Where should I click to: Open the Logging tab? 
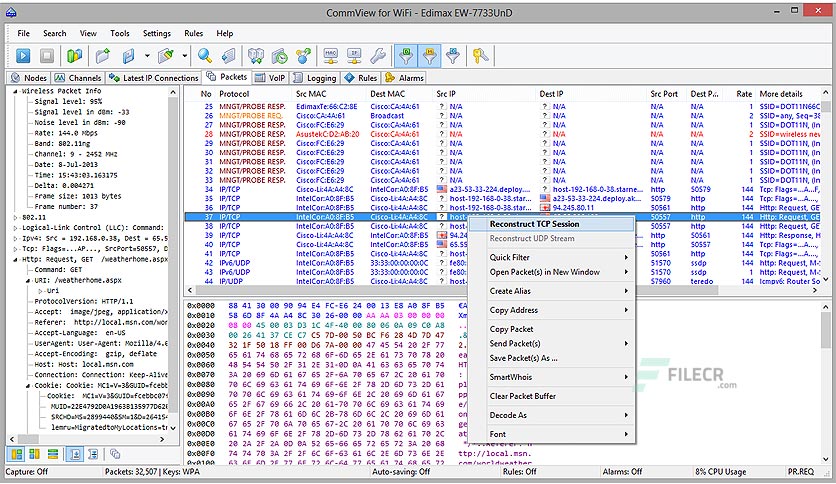pyautogui.click(x=315, y=78)
